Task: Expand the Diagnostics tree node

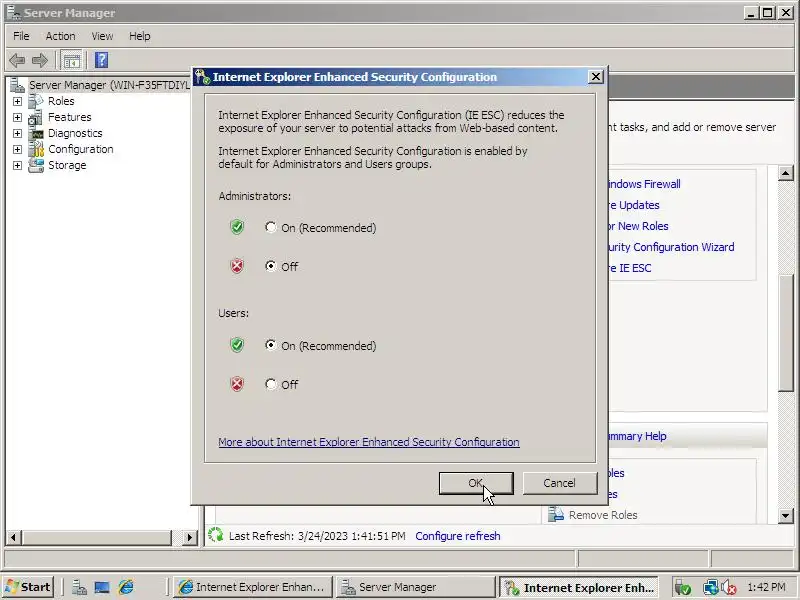Action: pos(17,134)
